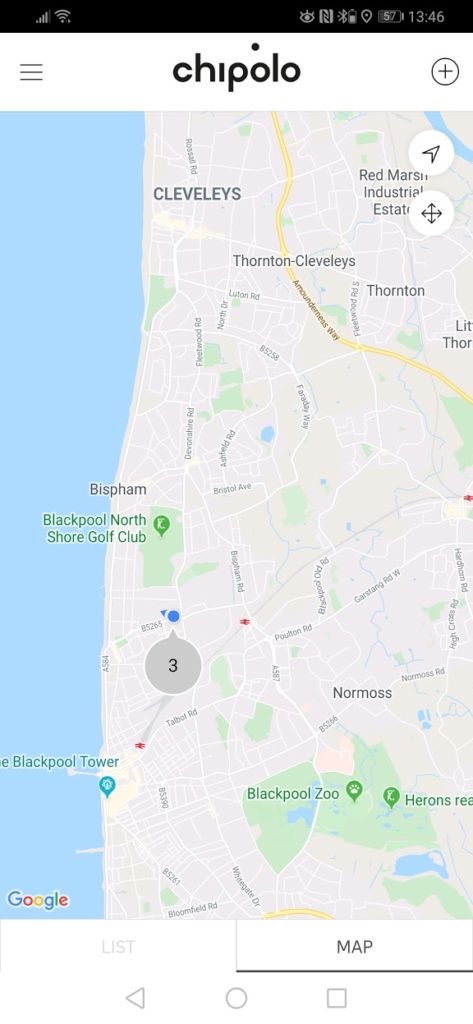Tap the CLEVELEYS map label
The height and width of the screenshot is (1024, 473).
tap(197, 194)
